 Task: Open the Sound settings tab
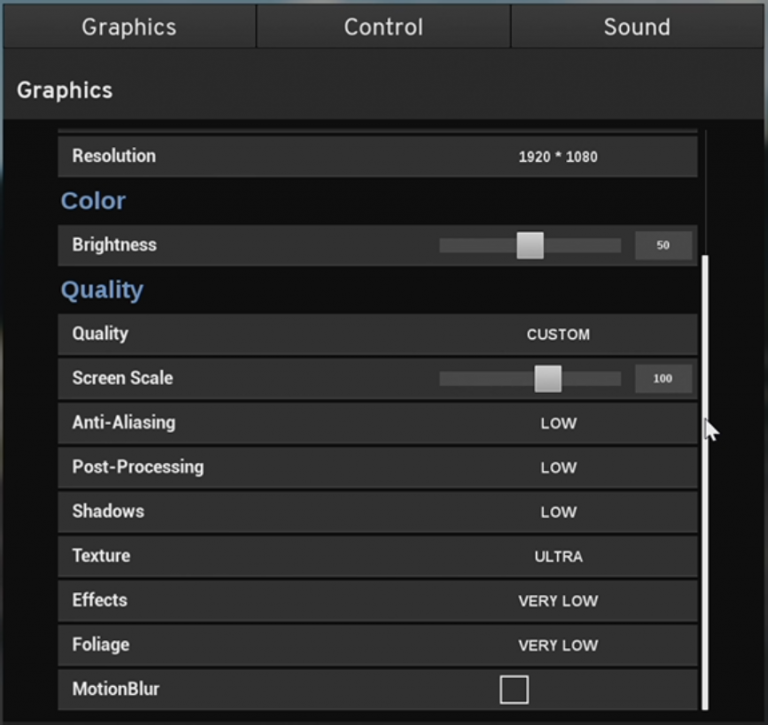[x=636, y=27]
